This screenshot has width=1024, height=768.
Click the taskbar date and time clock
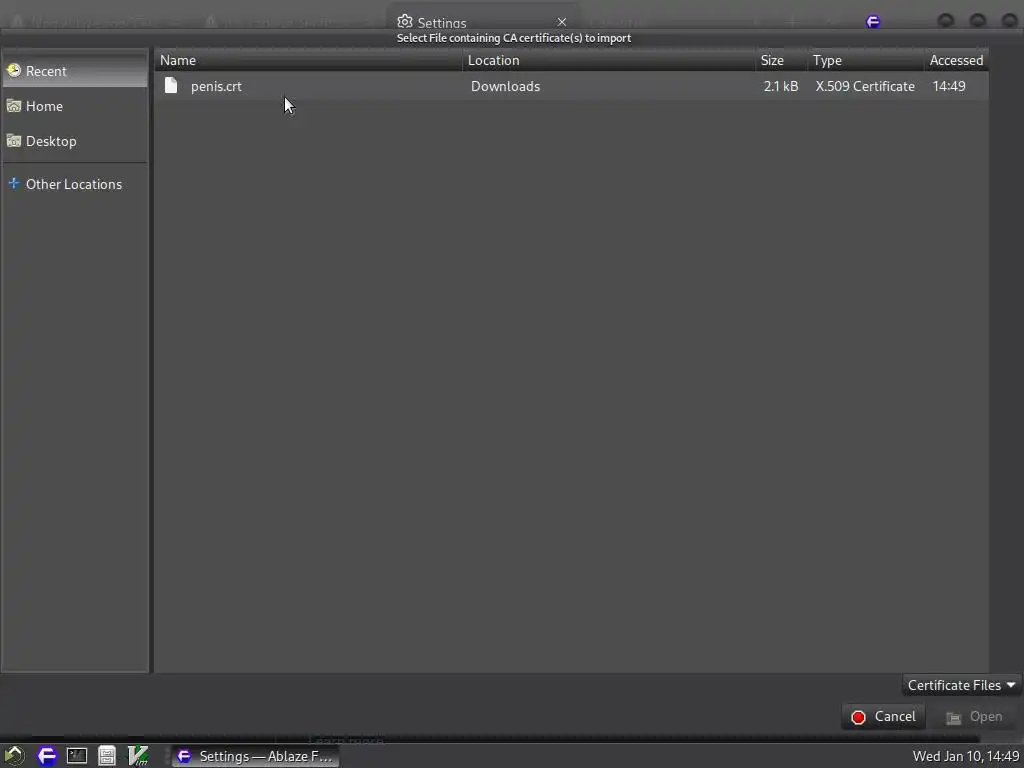pyautogui.click(x=966, y=756)
